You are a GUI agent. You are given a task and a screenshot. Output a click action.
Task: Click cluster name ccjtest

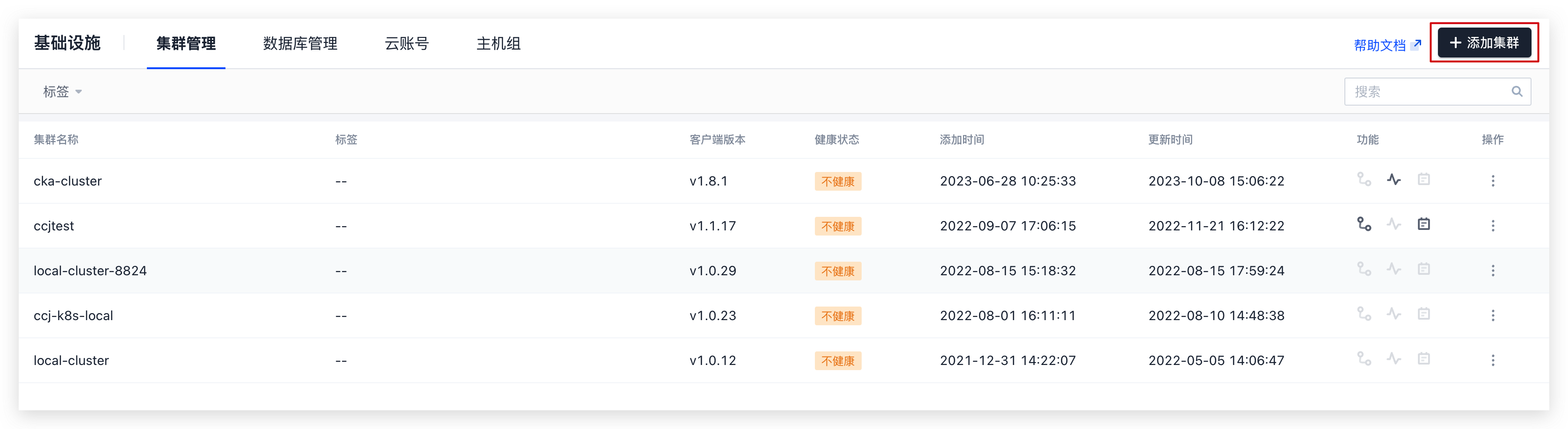[54, 226]
